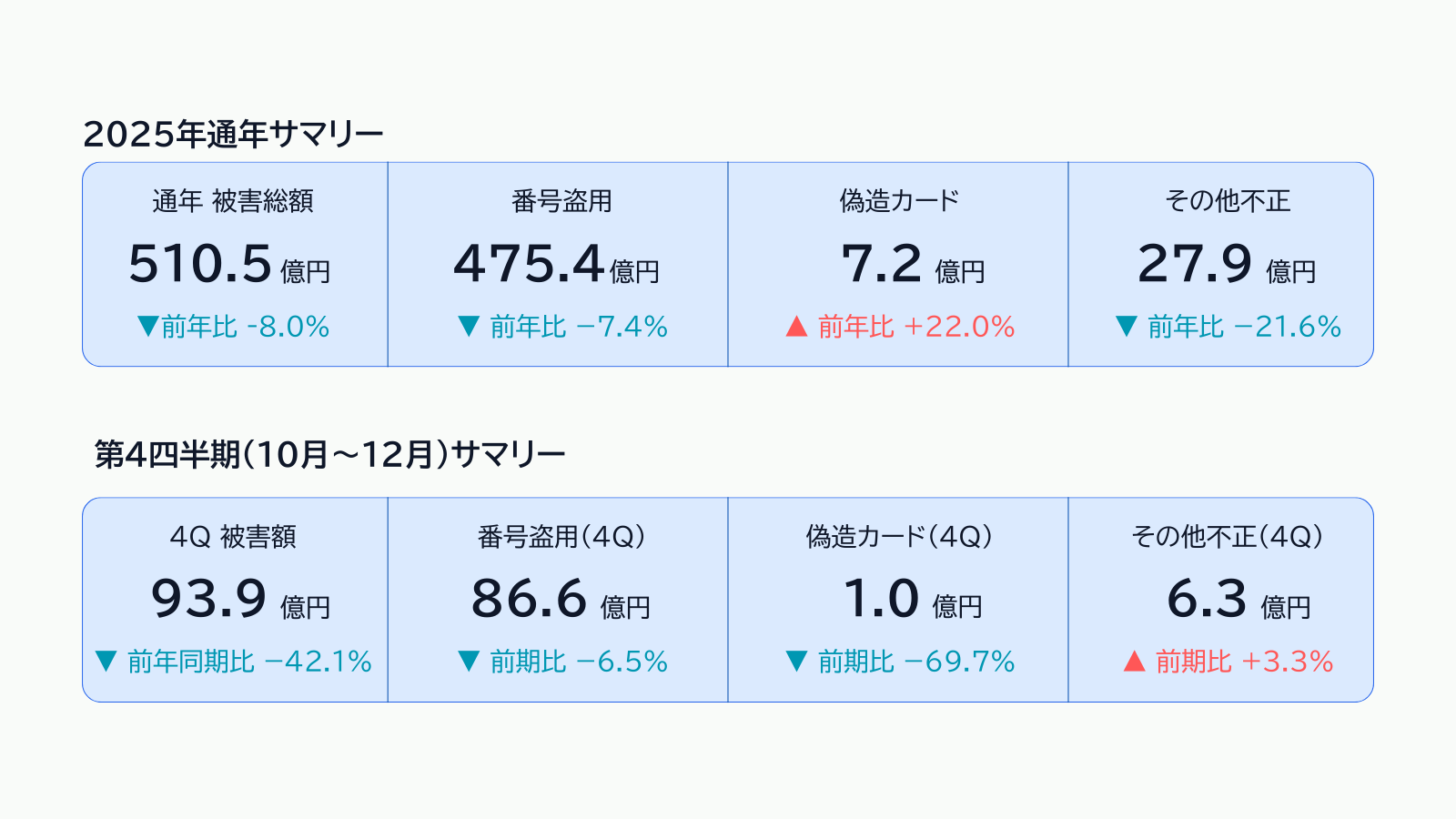Screen dimensions: 1456x819
Task: Click the その他不正(4Q) card label
Action: (x=1226, y=537)
